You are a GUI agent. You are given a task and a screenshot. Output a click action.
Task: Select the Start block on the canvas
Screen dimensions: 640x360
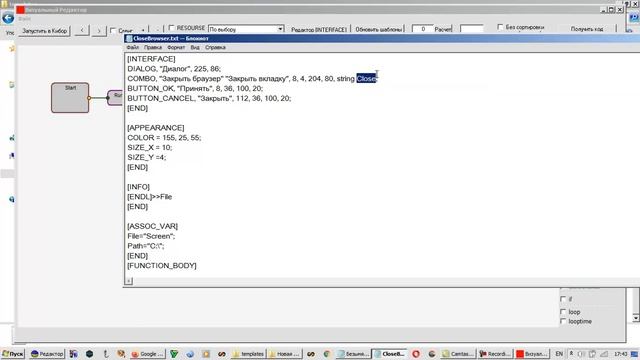(70, 98)
